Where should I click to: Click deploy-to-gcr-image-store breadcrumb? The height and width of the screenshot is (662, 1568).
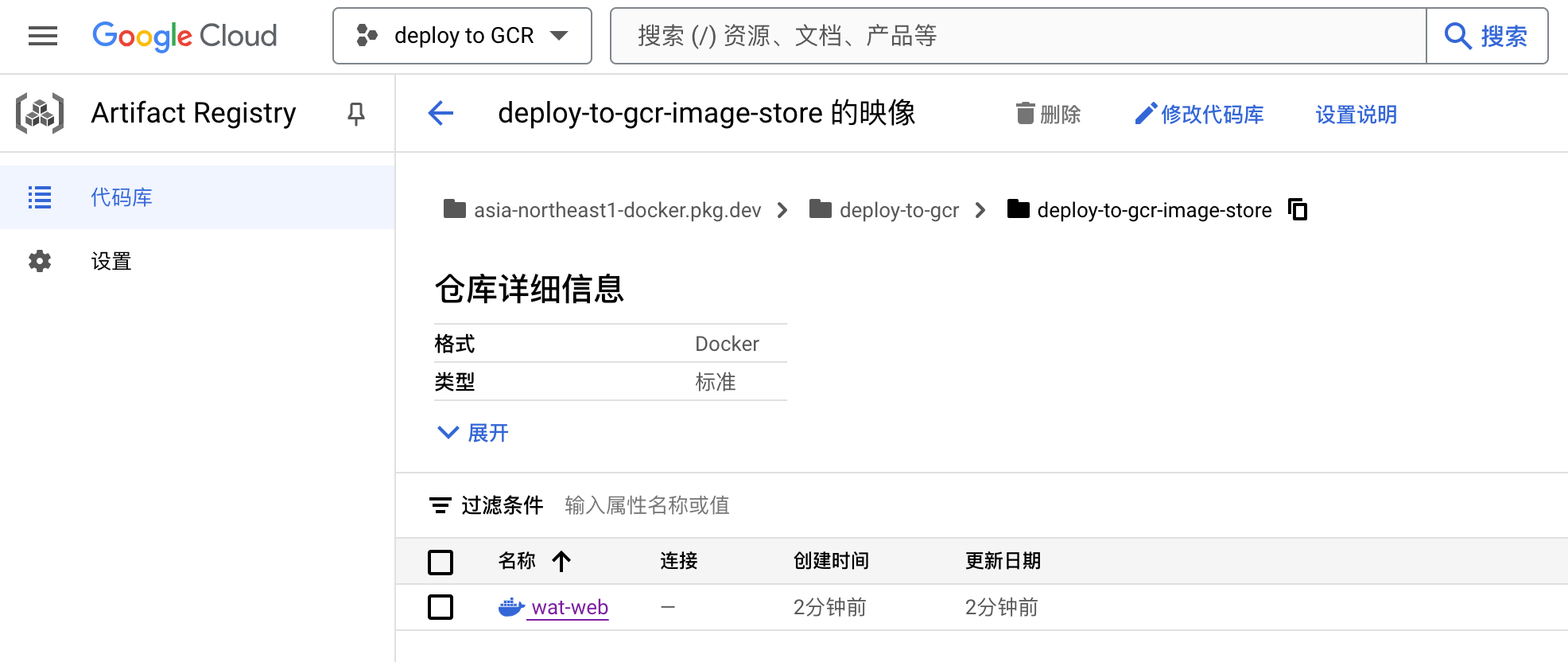click(x=1155, y=210)
